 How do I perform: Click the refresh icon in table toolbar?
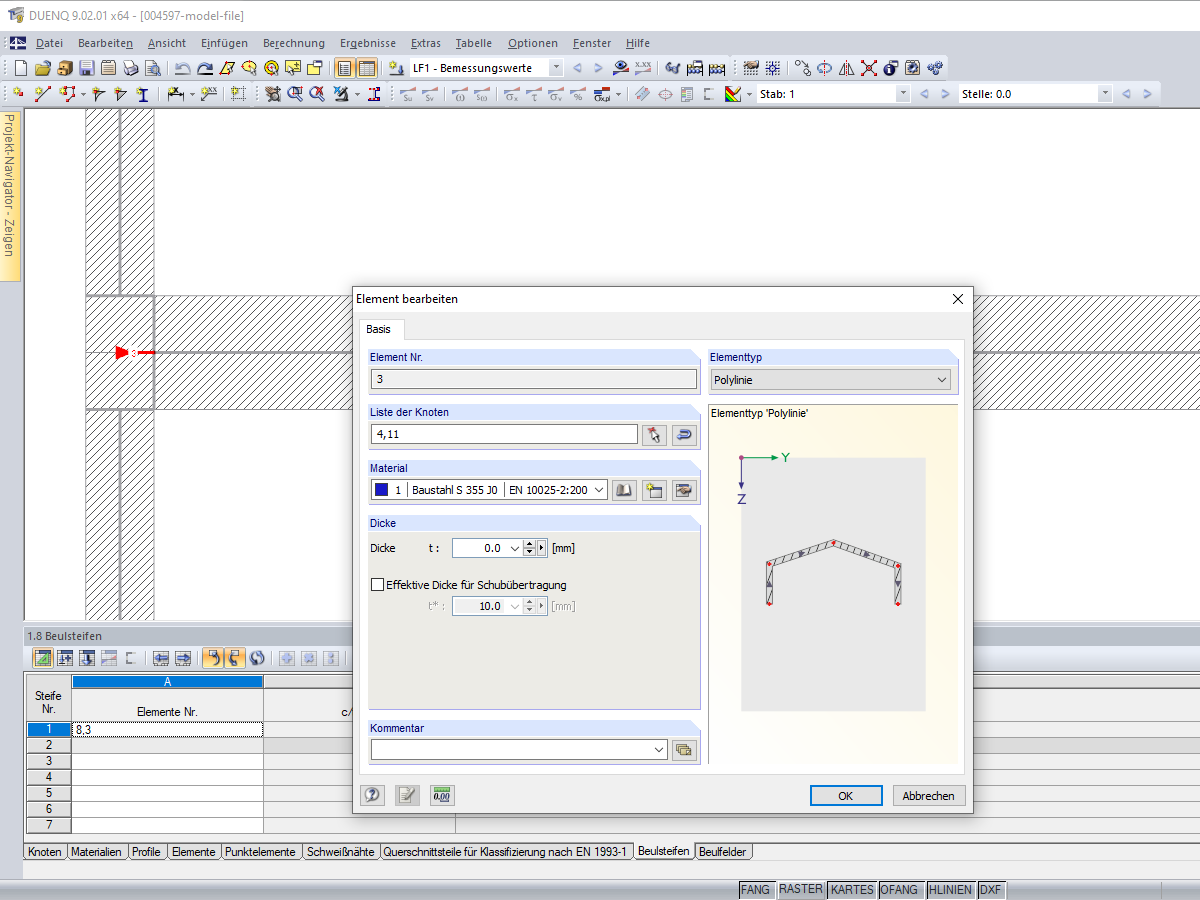click(258, 658)
